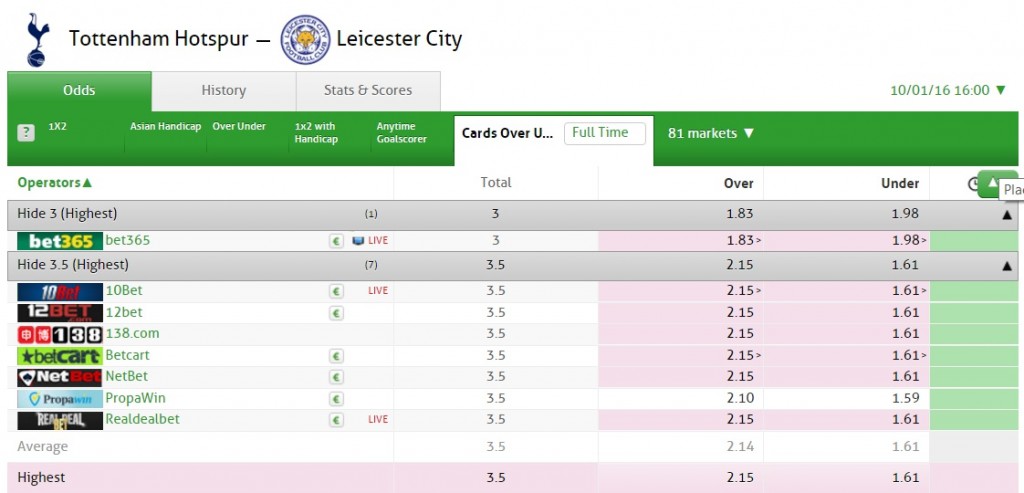Collapse the Hide 3 (Highest) group

pyautogui.click(x=1007, y=214)
